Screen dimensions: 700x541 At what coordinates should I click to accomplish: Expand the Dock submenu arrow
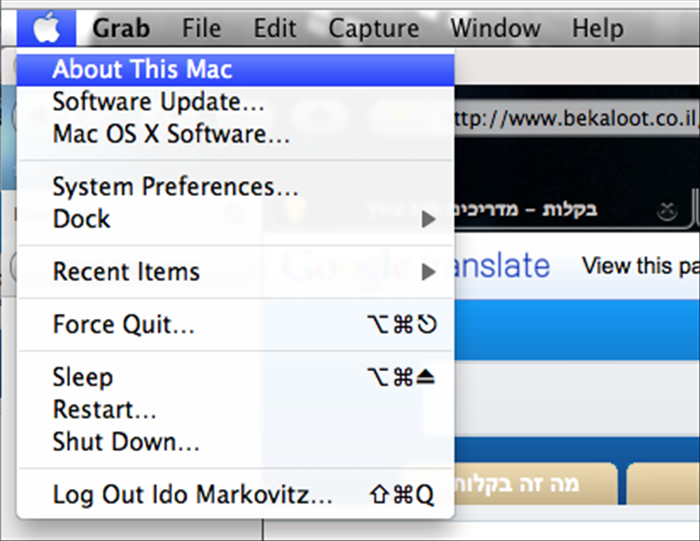pos(429,219)
